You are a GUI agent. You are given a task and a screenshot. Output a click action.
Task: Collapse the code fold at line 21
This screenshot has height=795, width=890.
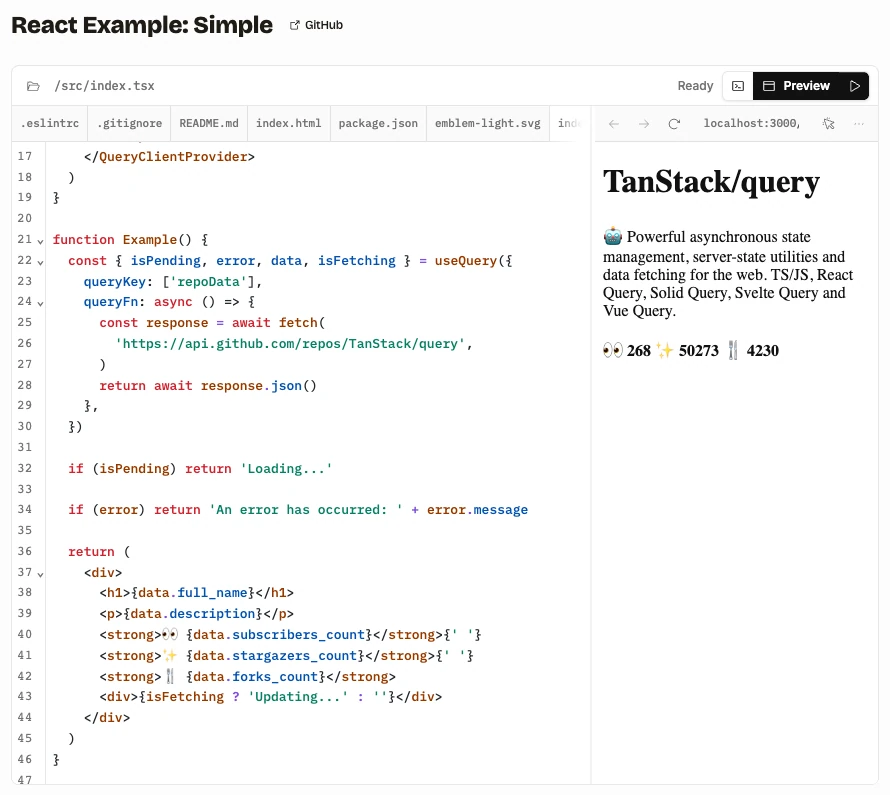point(40,241)
